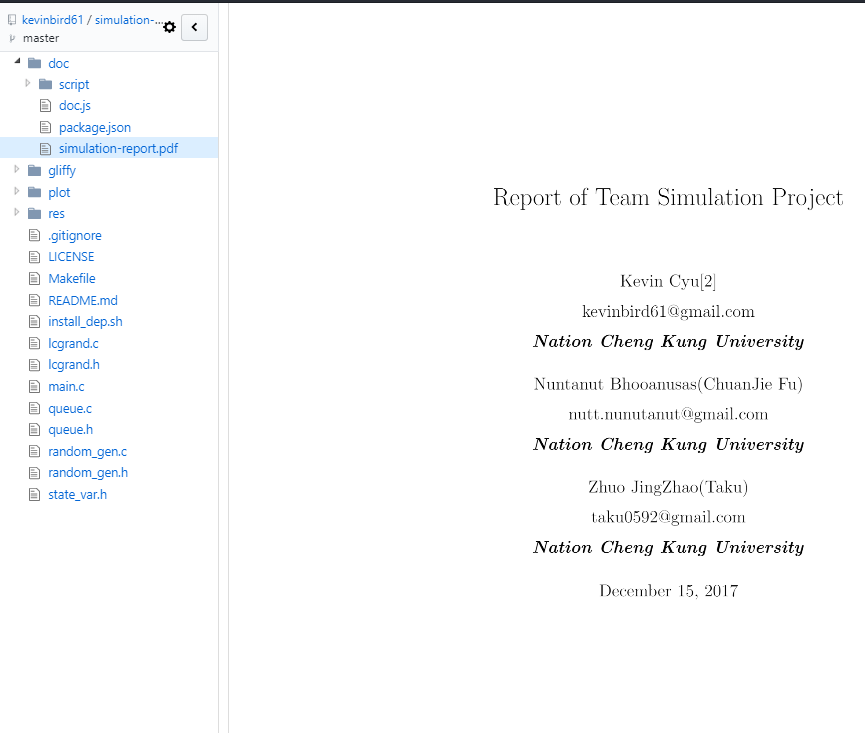Click the package.json file icon
This screenshot has width=865, height=733.
[45, 127]
